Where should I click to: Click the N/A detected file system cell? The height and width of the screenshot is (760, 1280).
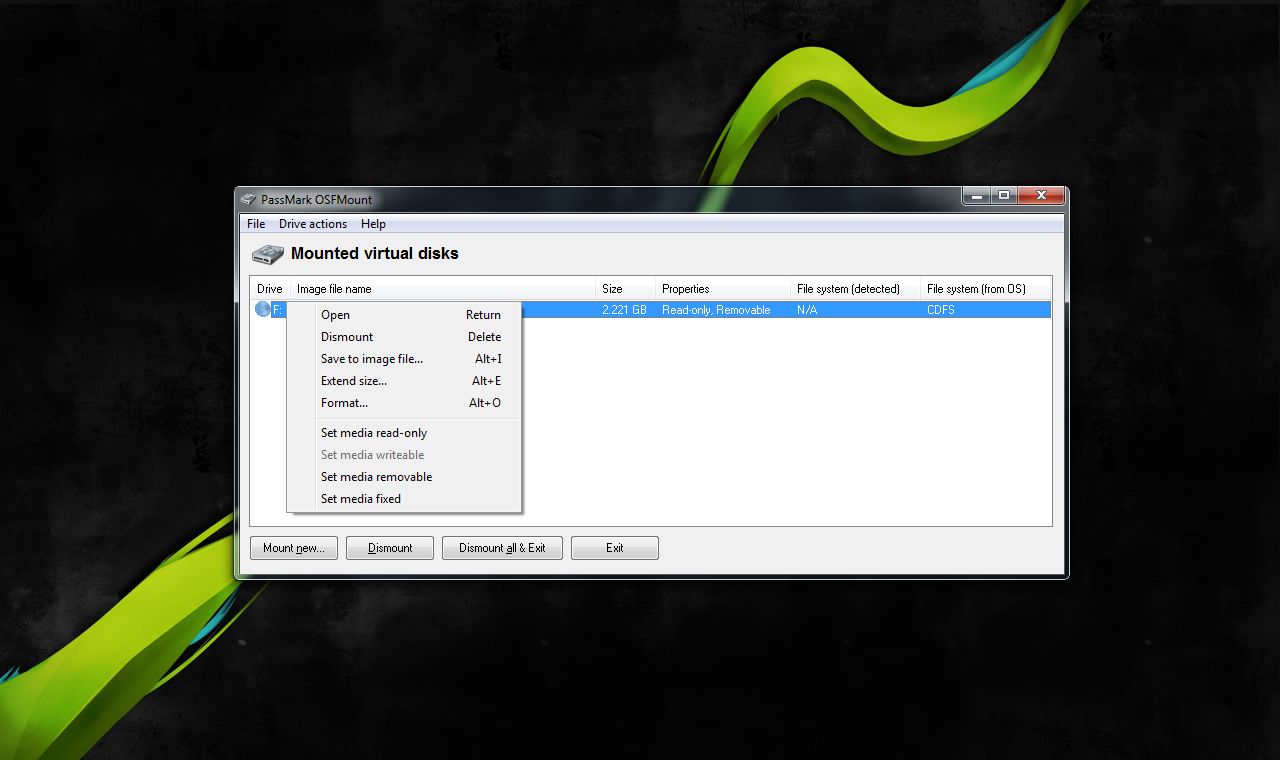(807, 310)
